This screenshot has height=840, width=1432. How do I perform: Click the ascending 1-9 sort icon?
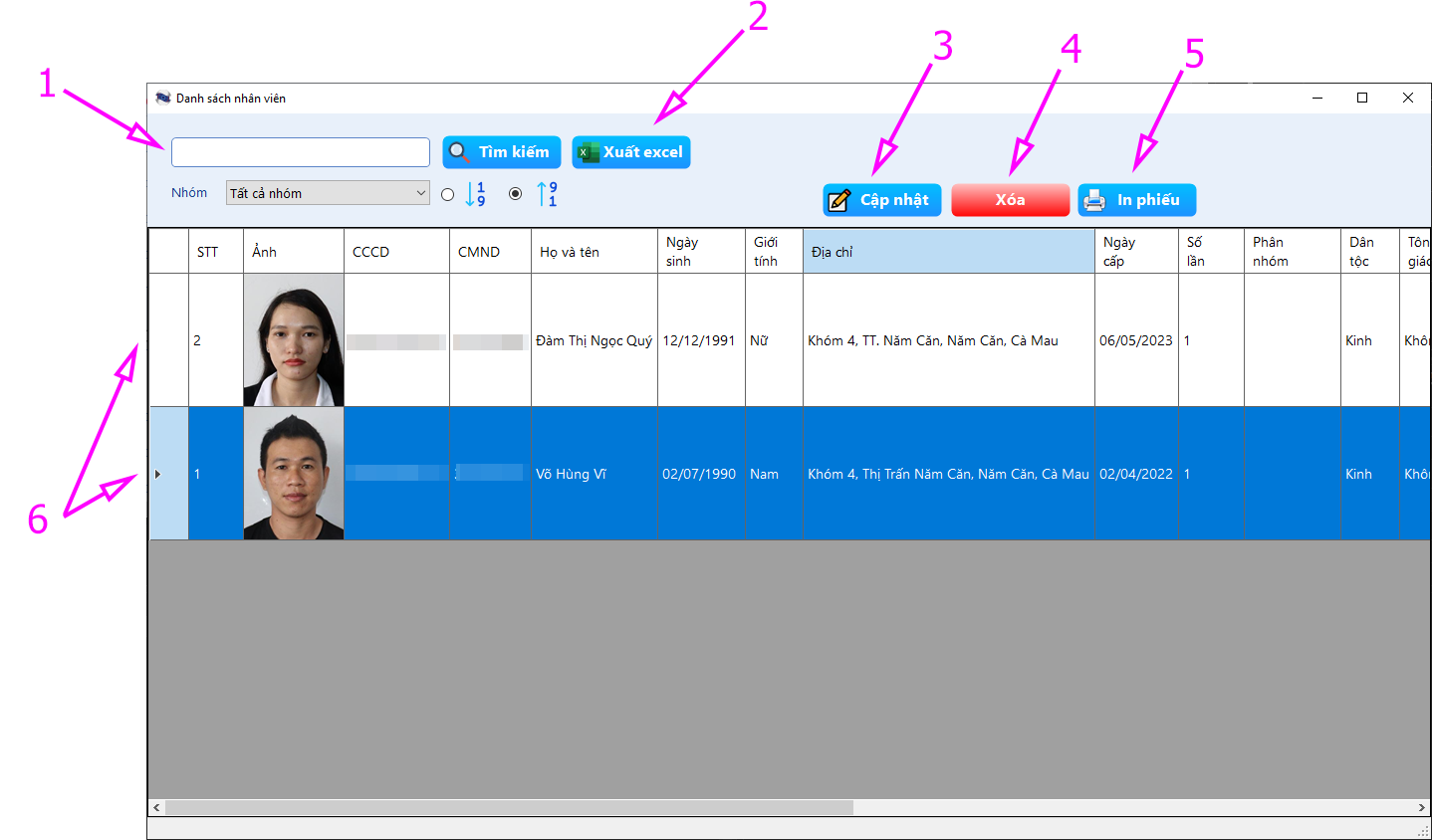[476, 194]
